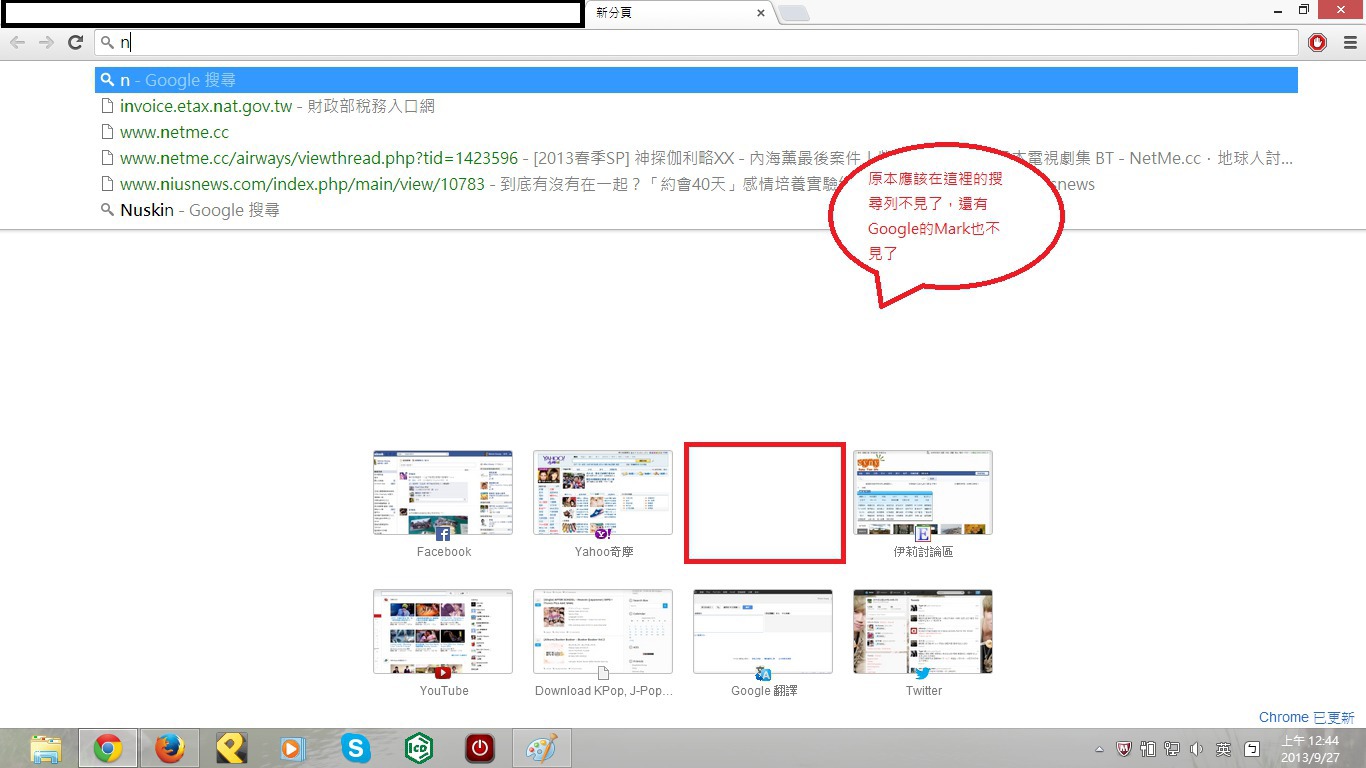Click the Chrome taskbar icon
Image resolution: width=1366 pixels, height=768 pixels.
coord(108,748)
